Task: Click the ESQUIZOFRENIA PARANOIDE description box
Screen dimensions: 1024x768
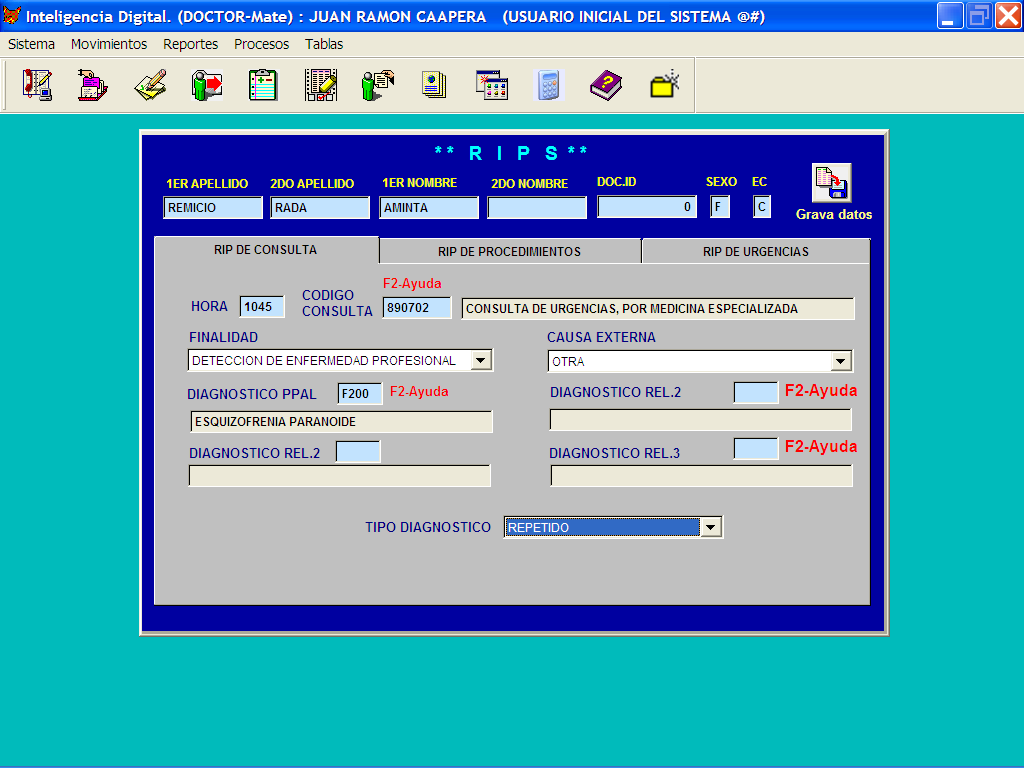Action: (x=341, y=422)
